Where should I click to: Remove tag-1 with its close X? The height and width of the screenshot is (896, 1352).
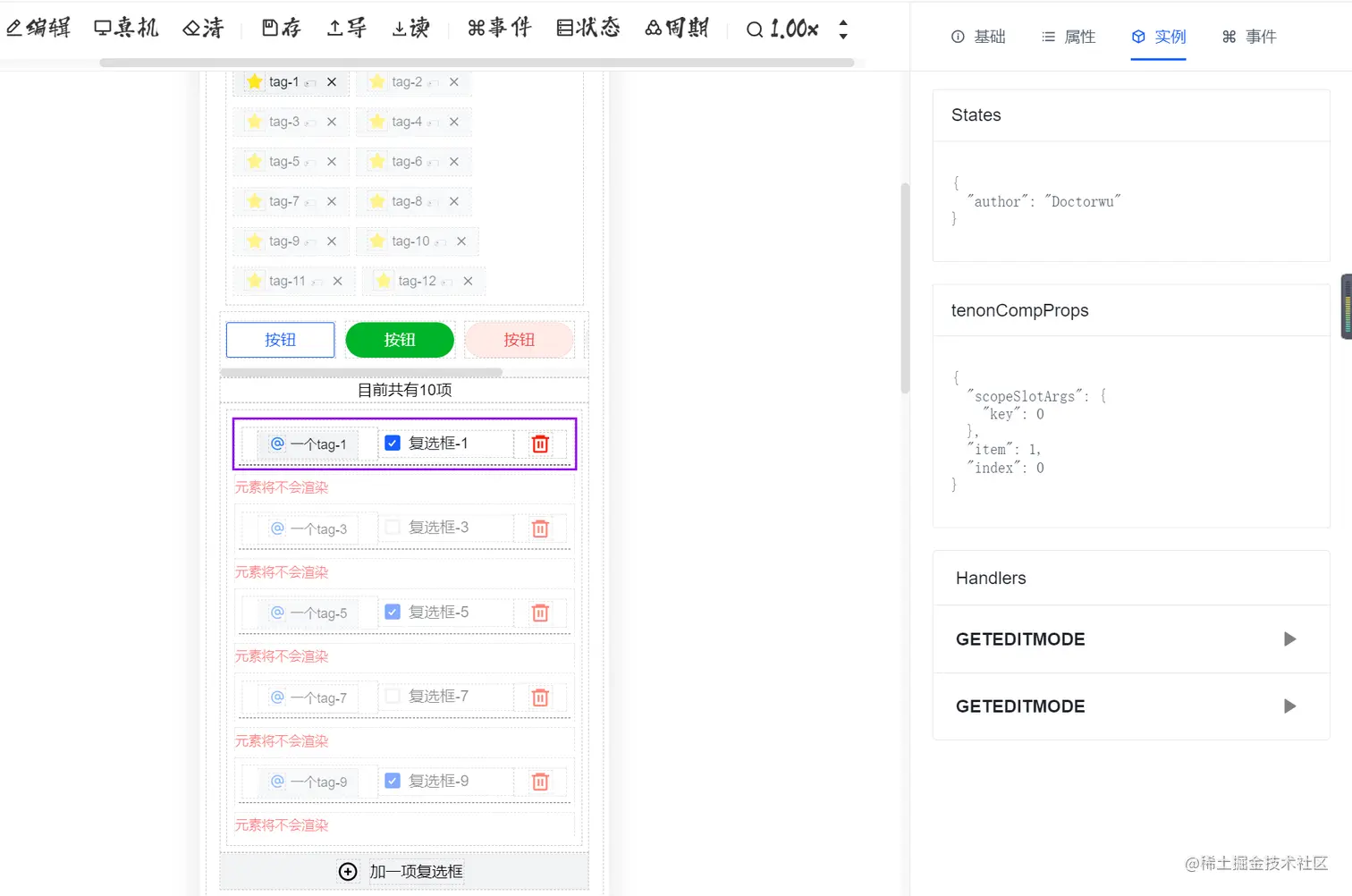(332, 81)
